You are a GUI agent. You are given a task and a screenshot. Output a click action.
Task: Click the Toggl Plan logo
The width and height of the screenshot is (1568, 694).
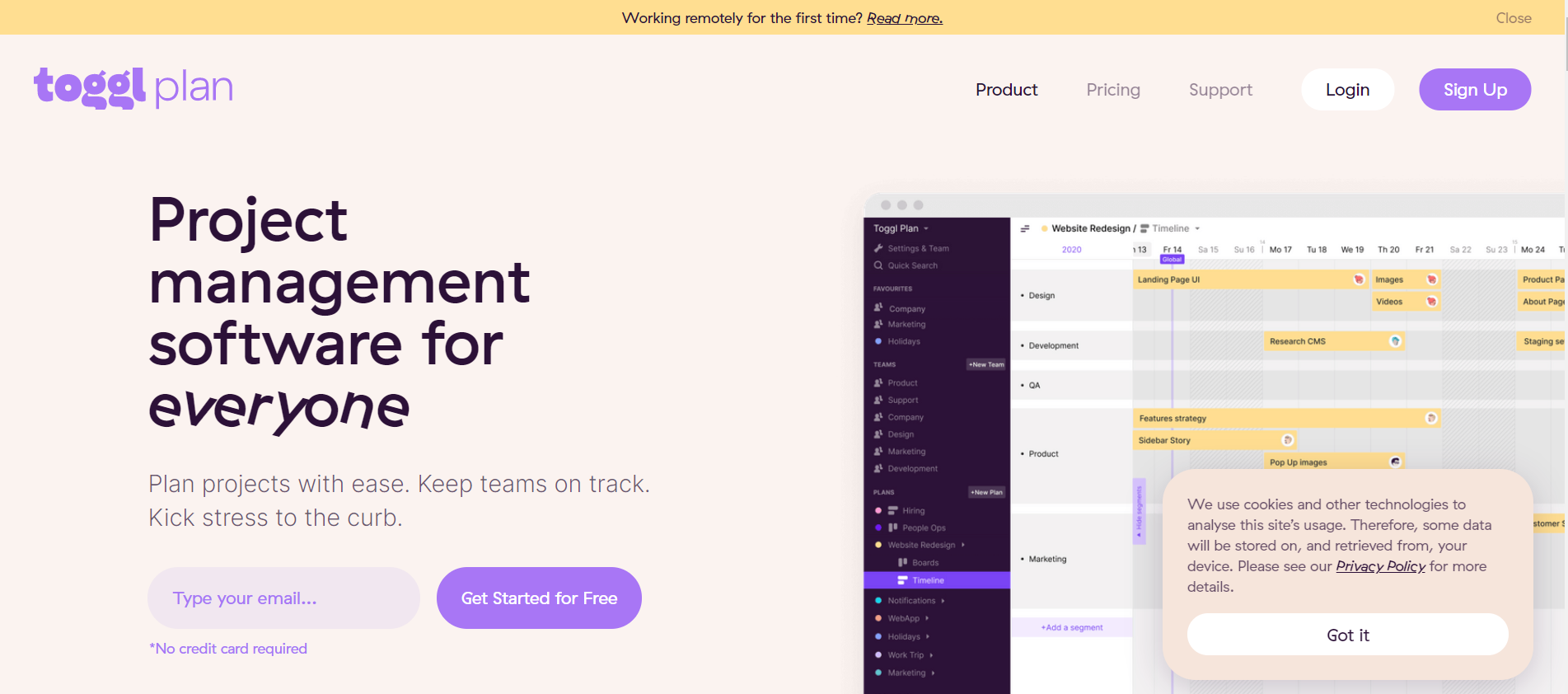coord(133,87)
